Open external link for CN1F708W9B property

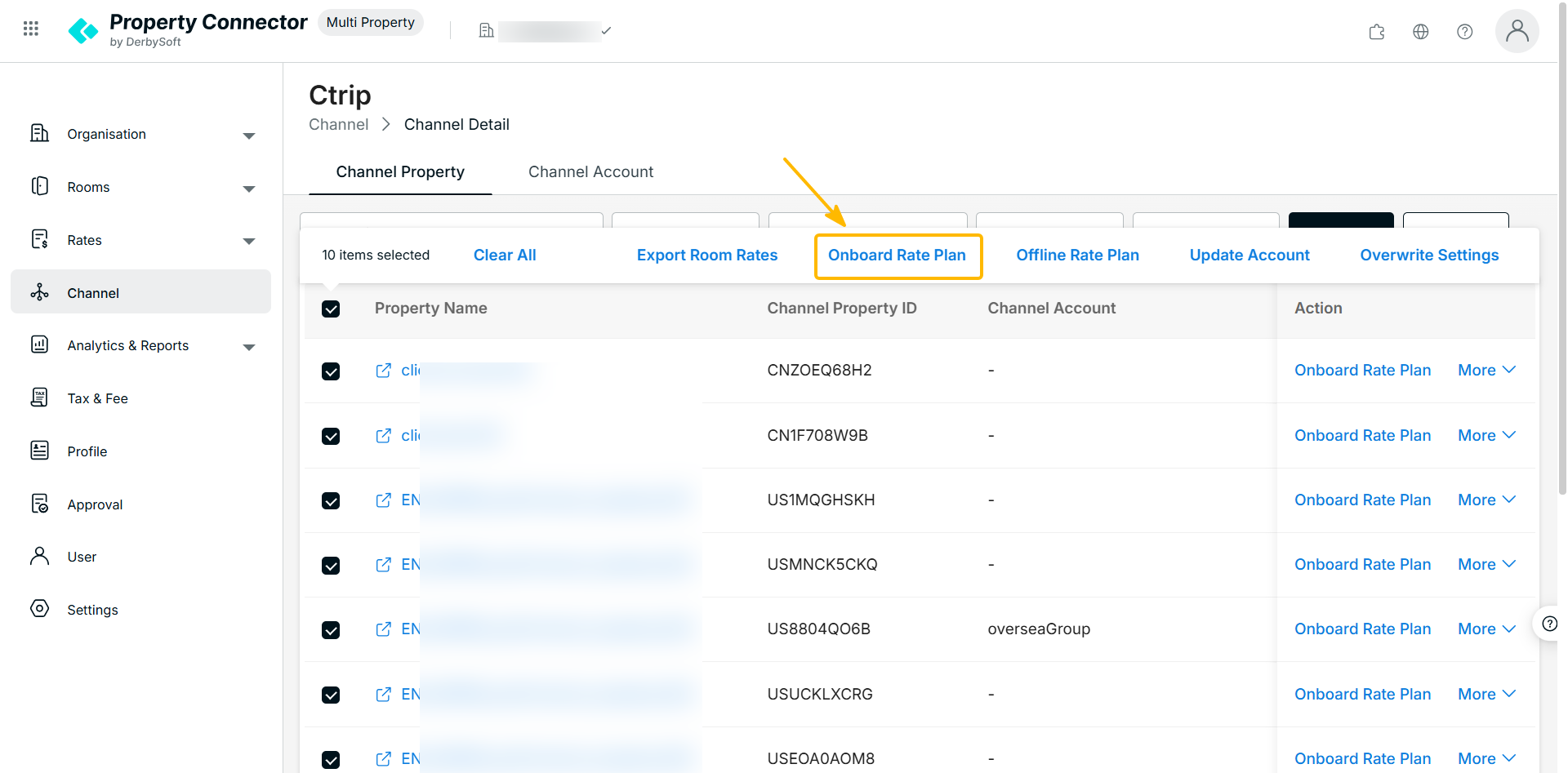(383, 436)
